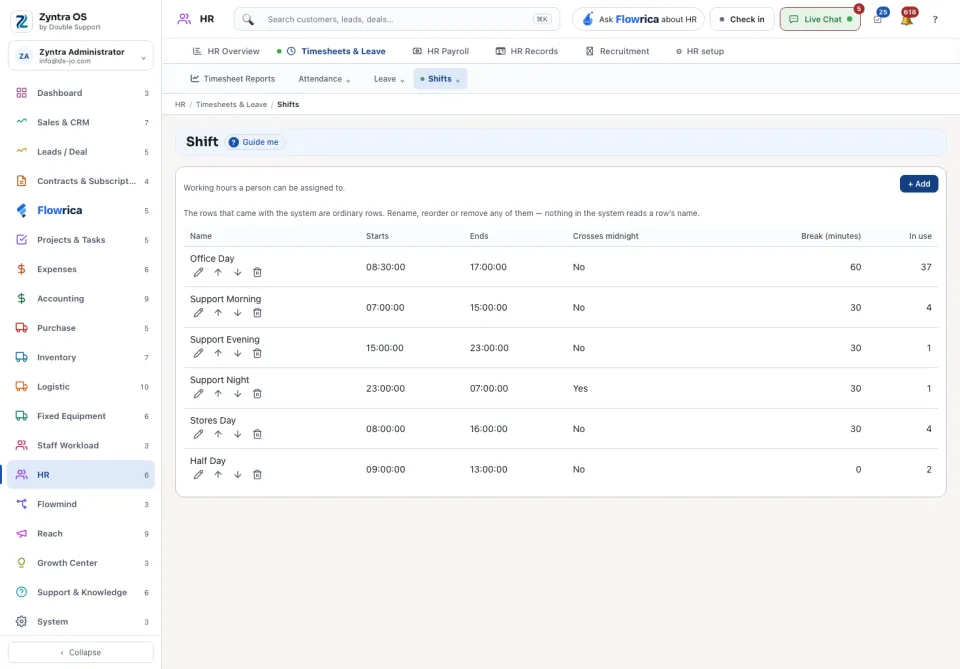The height and width of the screenshot is (669, 960).
Task: Add a new shift
Action: [x=918, y=184]
